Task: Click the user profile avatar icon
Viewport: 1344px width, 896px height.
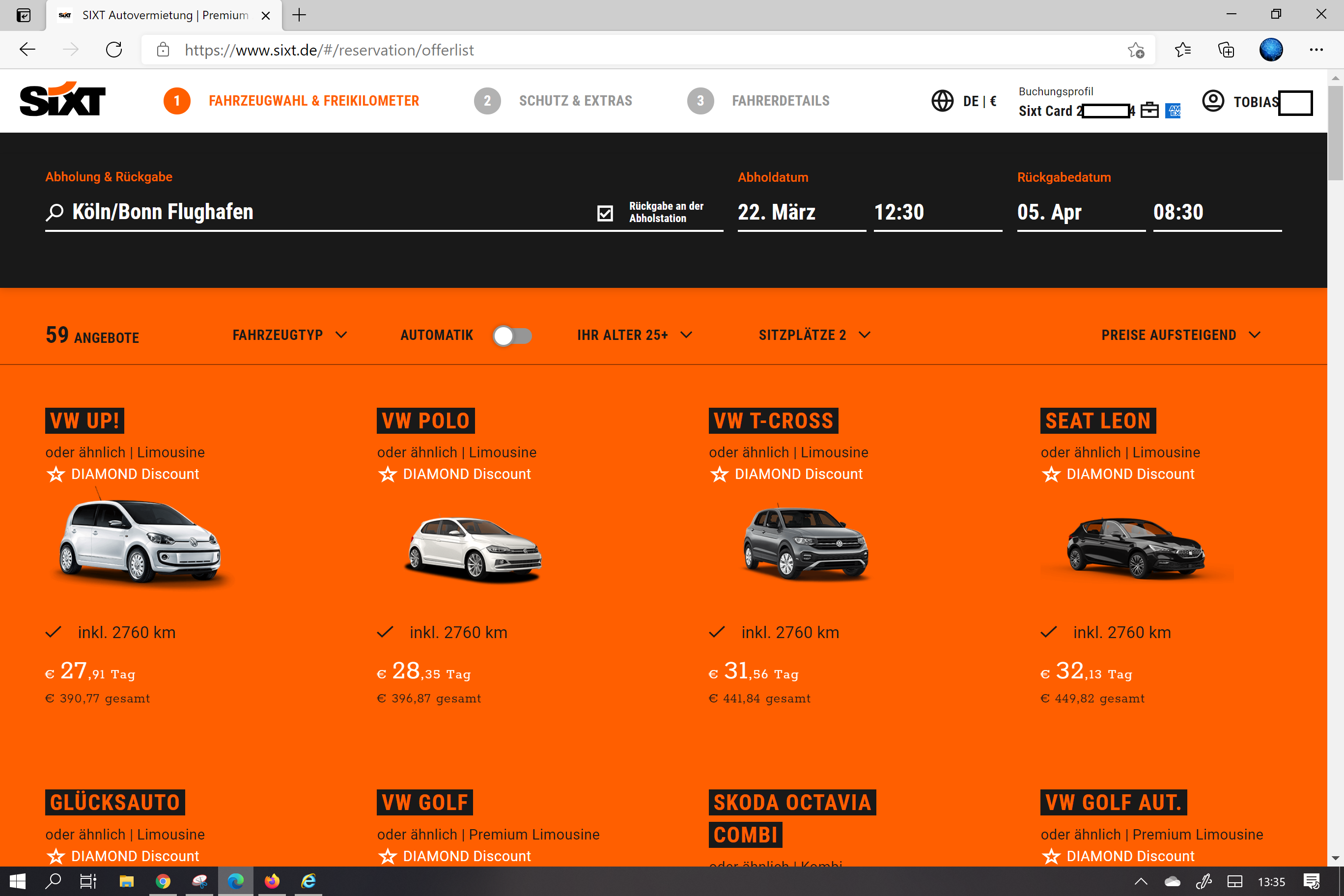Action: pos(1212,101)
